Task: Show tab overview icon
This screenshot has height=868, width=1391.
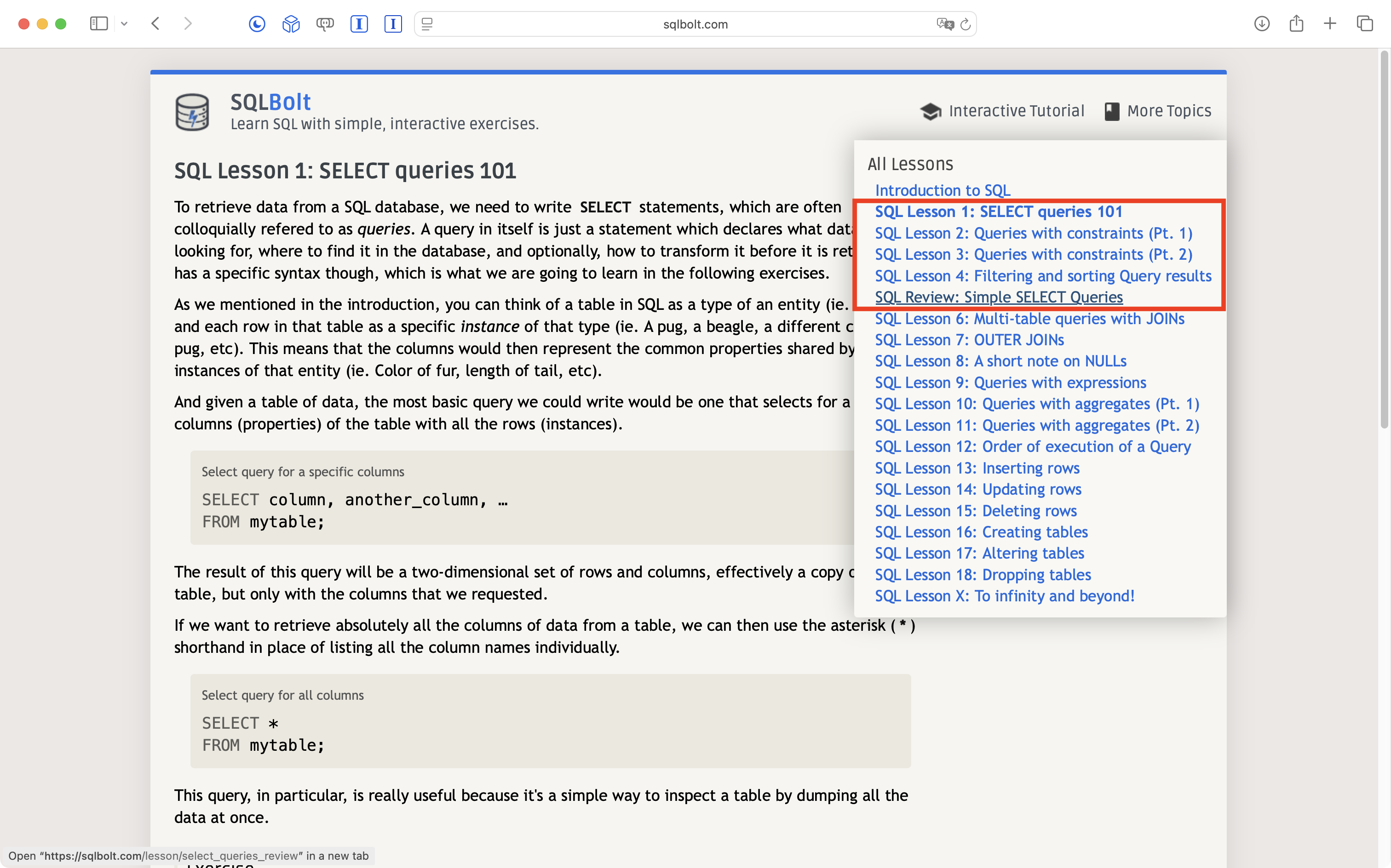Action: coord(1365,23)
